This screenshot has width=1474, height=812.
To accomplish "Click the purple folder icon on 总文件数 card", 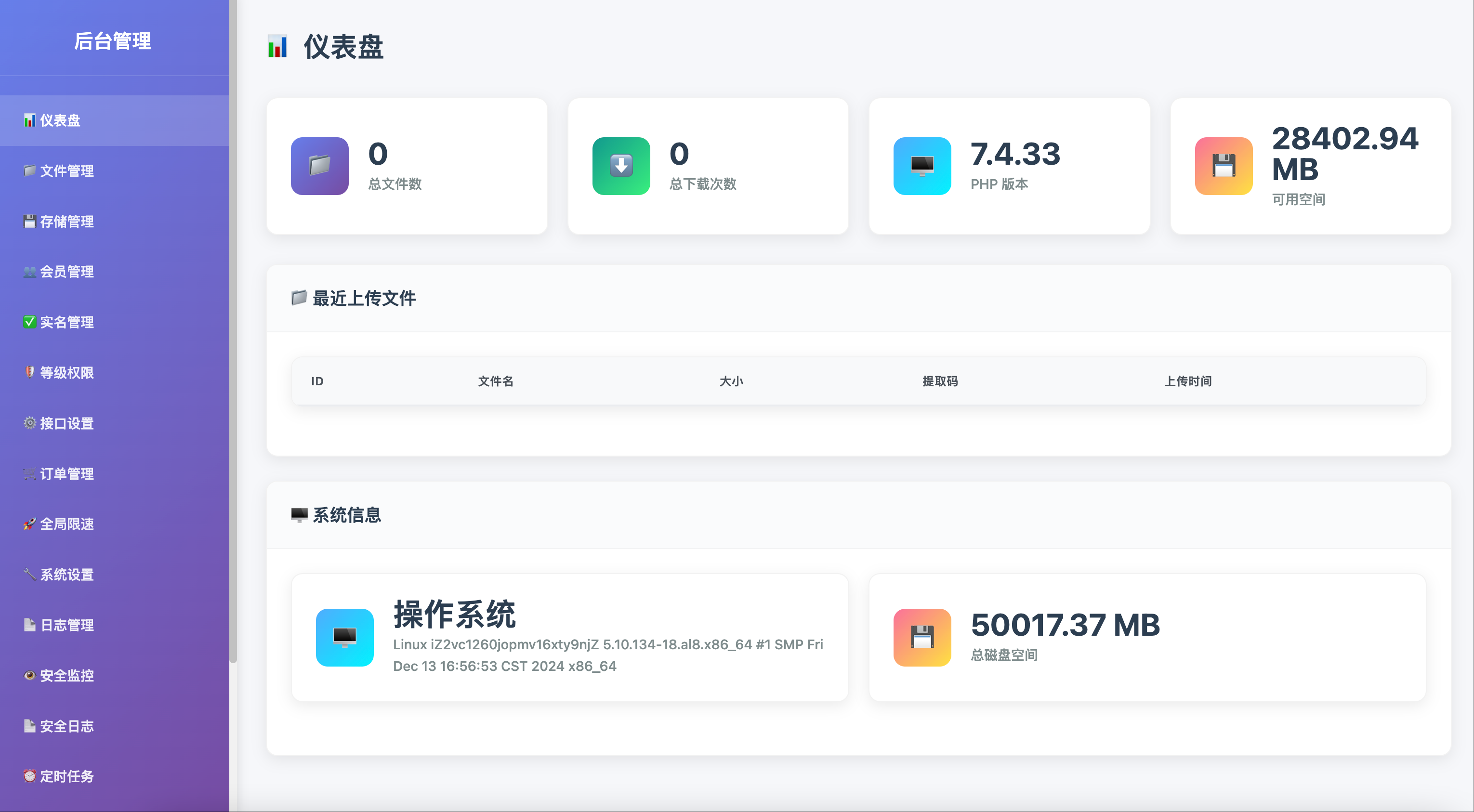I will click(320, 166).
